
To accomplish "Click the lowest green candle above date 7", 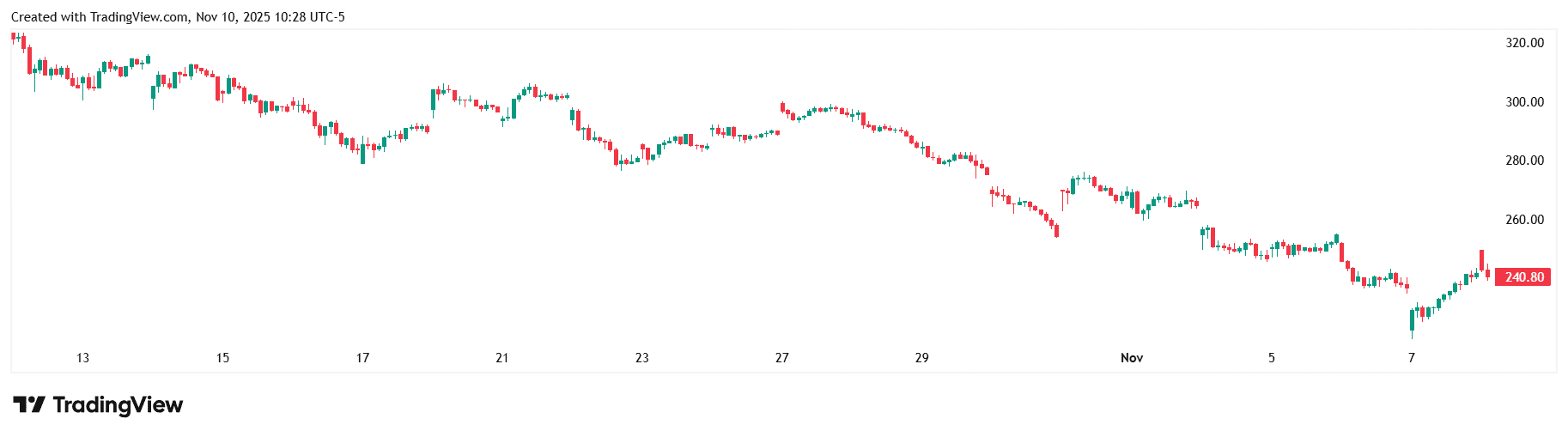I will (x=1412, y=320).
